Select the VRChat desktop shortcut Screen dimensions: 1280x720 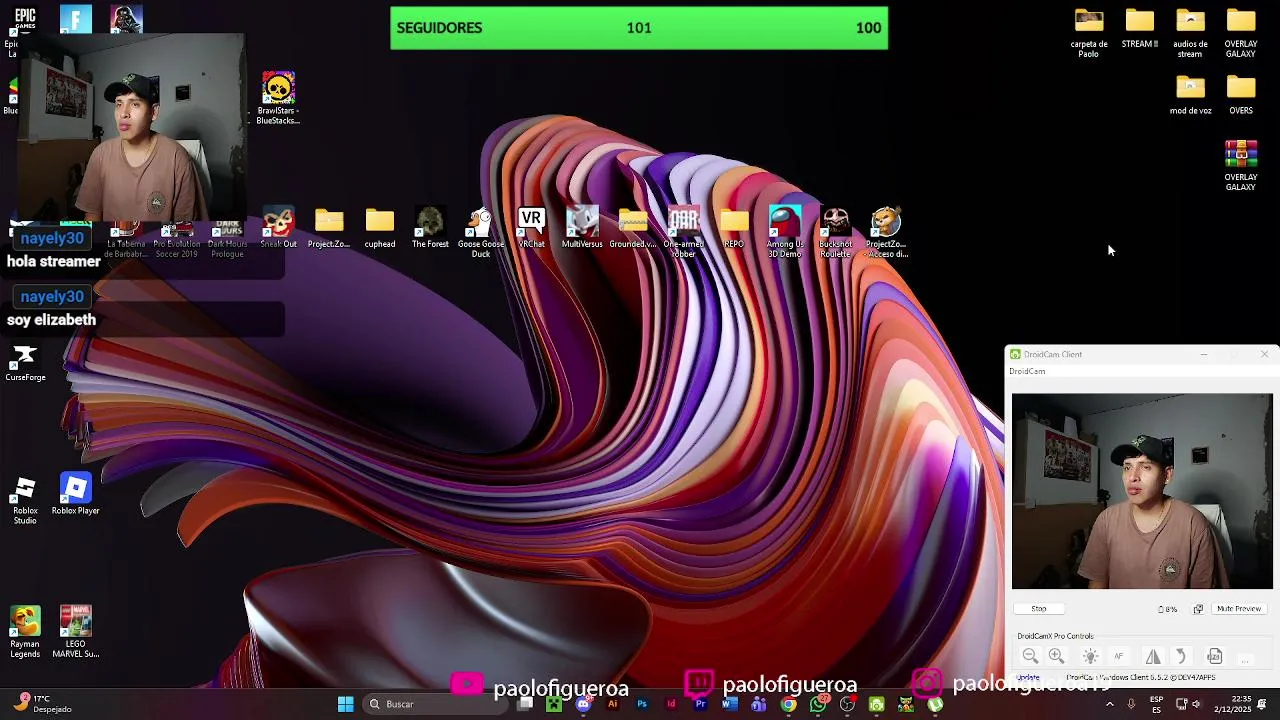coord(531,228)
